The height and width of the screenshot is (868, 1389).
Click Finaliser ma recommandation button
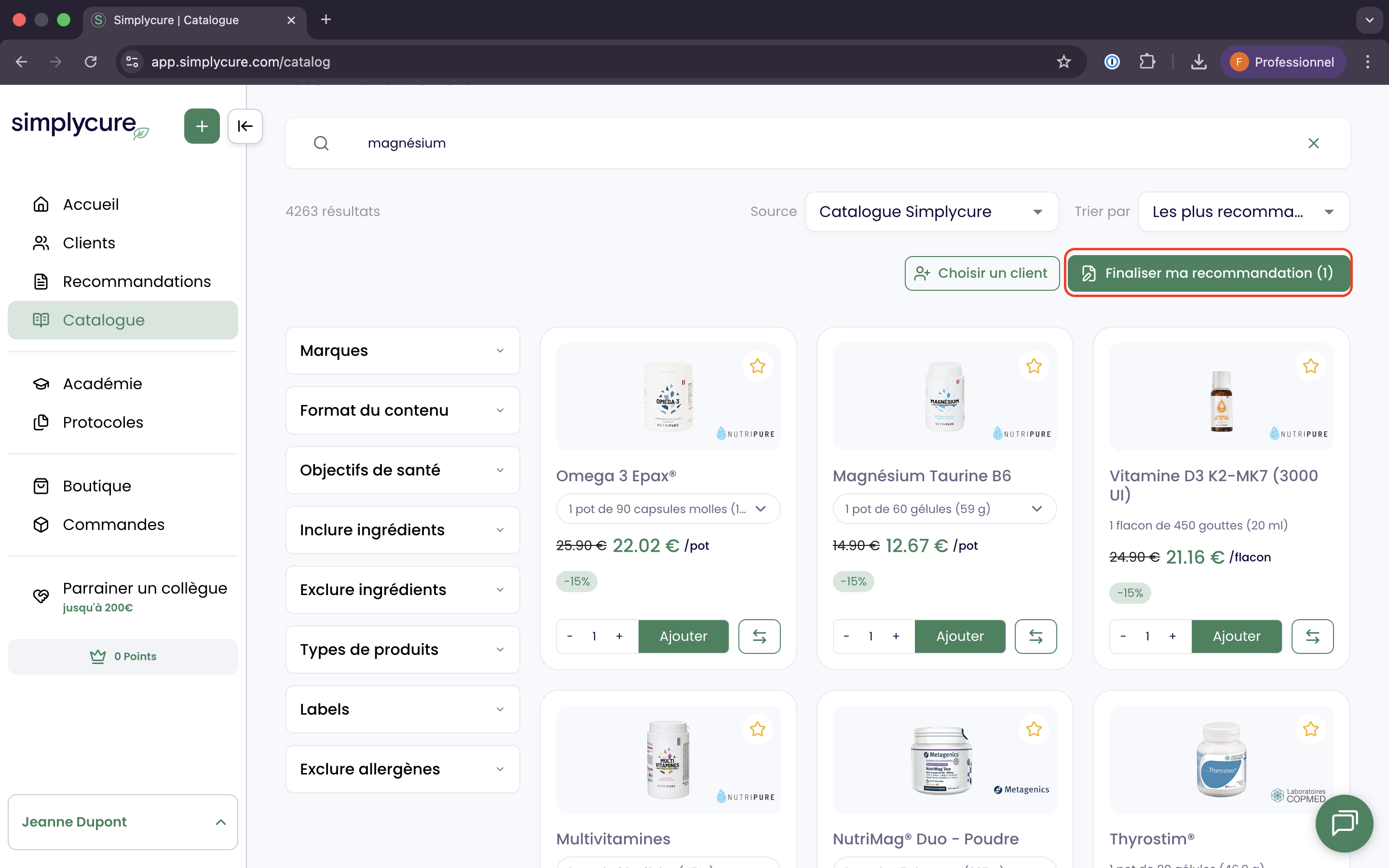pos(1208,273)
